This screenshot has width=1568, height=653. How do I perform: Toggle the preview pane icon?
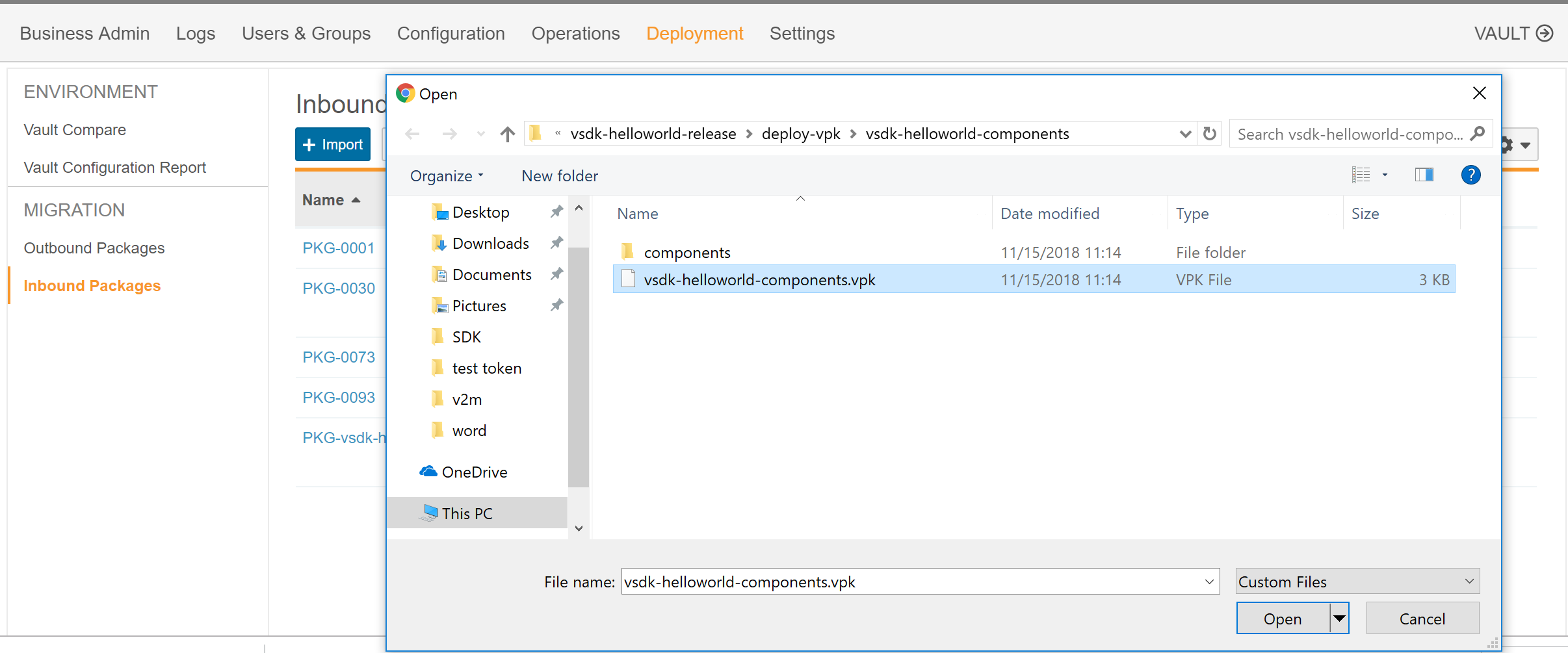1424,175
